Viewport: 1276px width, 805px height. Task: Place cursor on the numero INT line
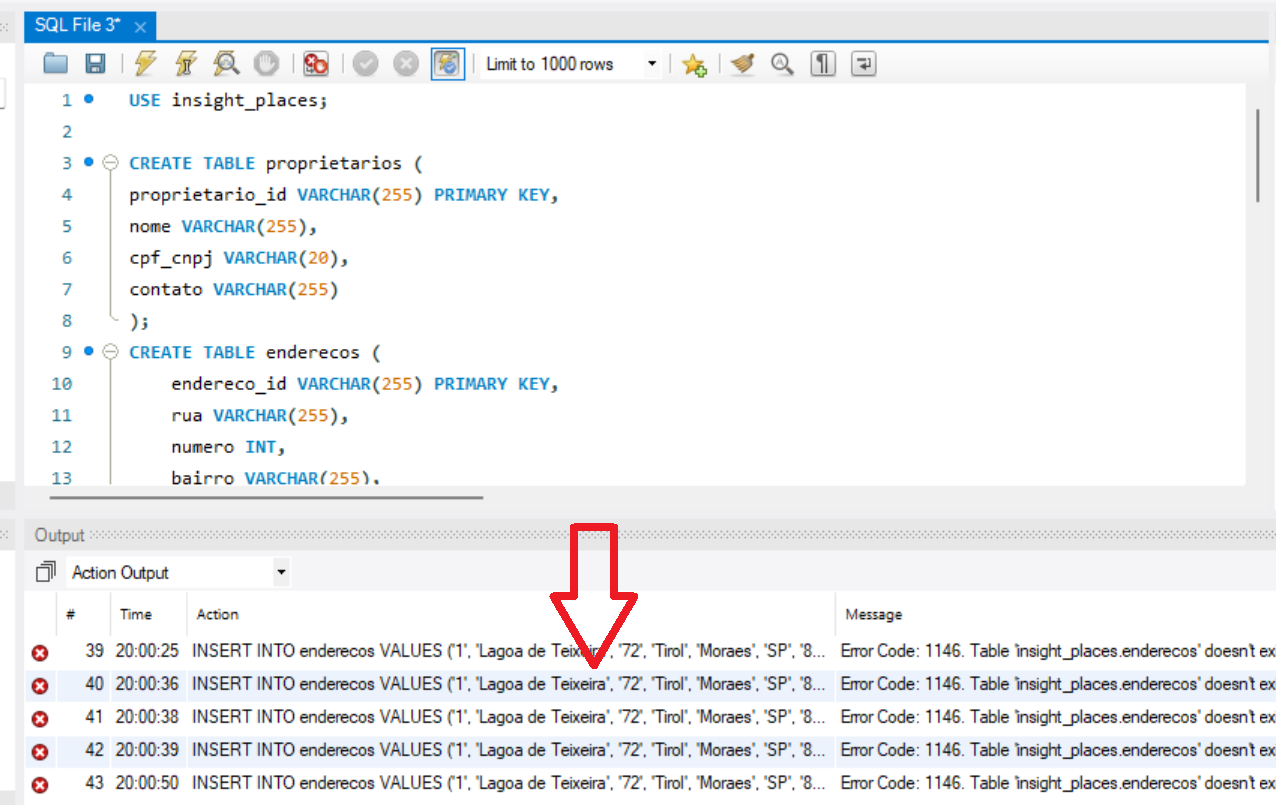pyautogui.click(x=228, y=447)
